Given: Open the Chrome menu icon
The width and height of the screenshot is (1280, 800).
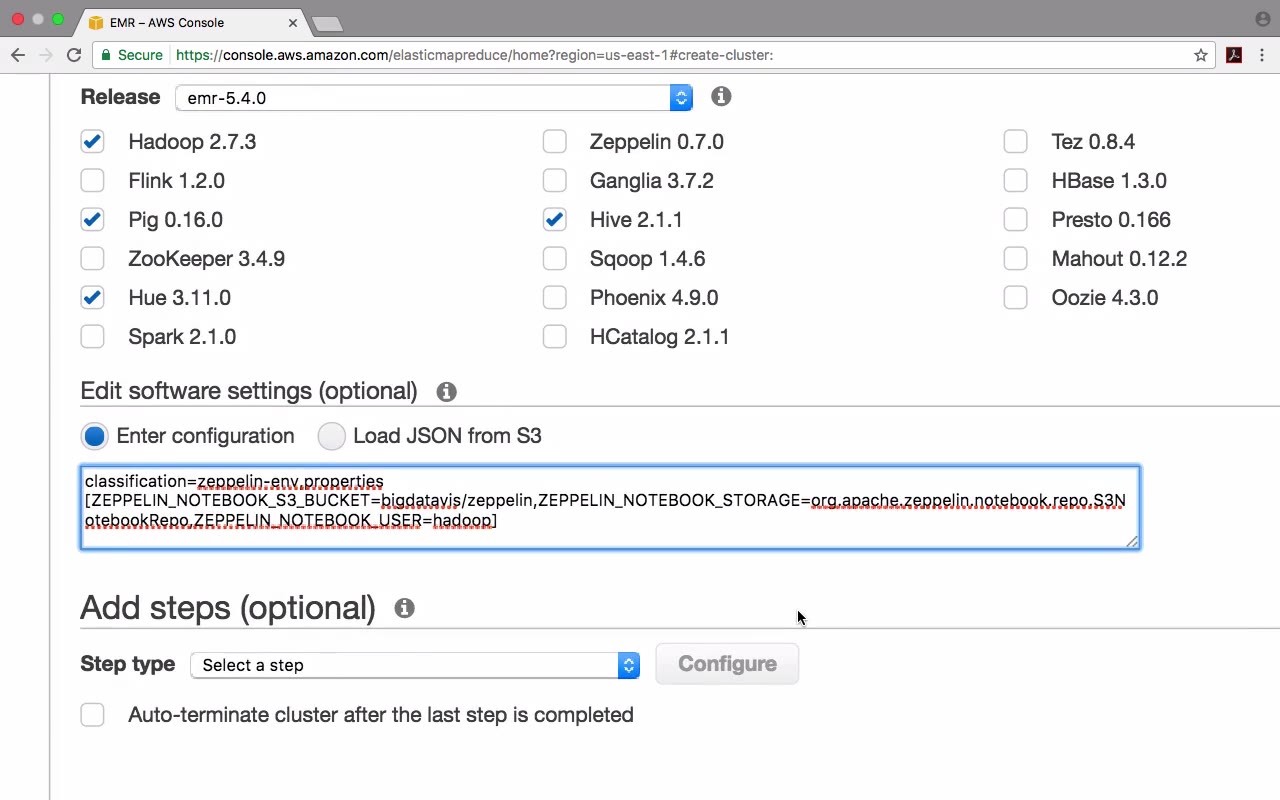Looking at the screenshot, I should (x=1263, y=55).
